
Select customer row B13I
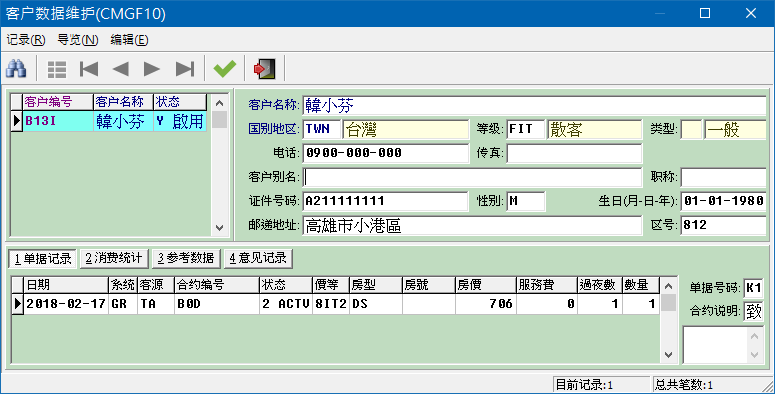click(58, 121)
